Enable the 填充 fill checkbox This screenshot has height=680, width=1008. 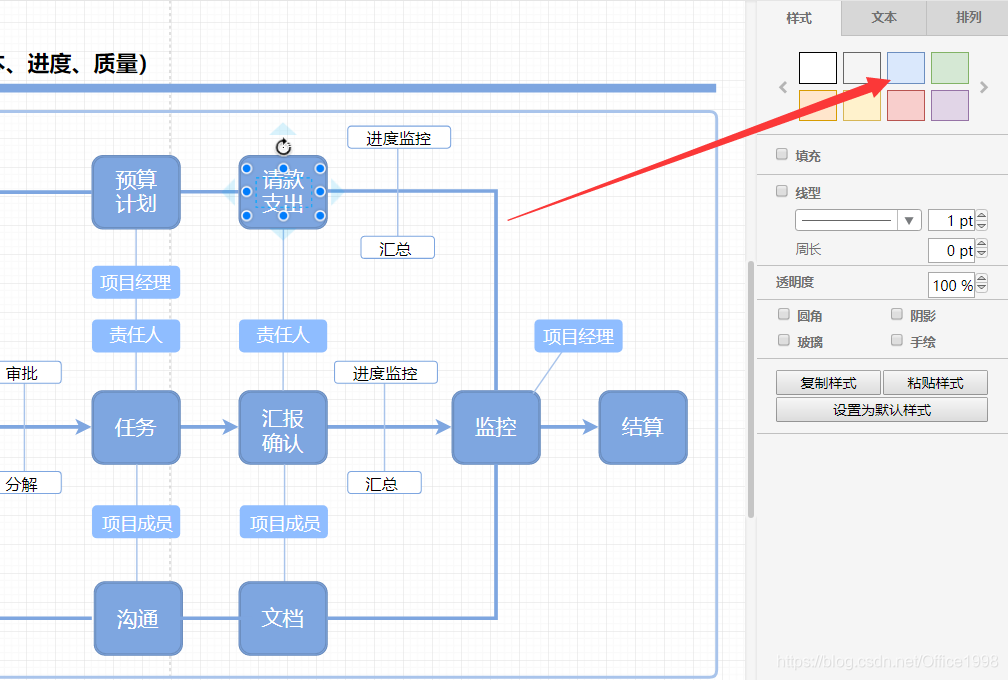point(782,154)
